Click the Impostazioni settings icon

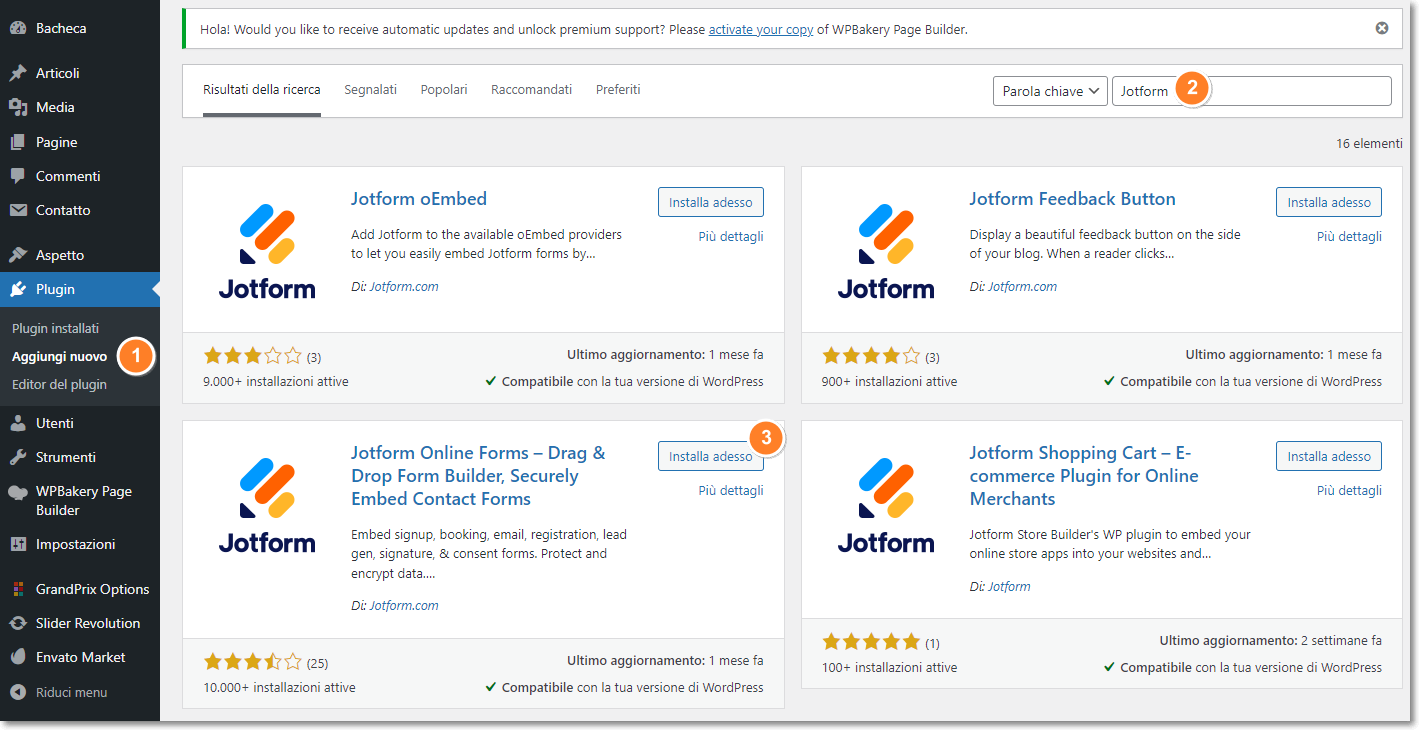pyautogui.click(x=18, y=544)
